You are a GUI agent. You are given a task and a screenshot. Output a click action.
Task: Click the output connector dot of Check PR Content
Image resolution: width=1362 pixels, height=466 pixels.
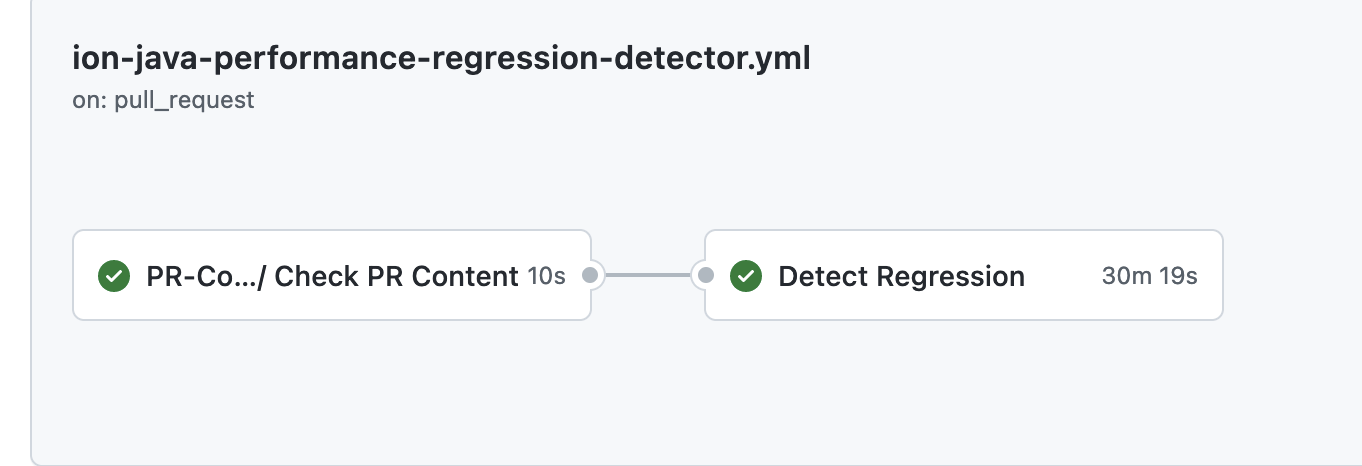point(590,275)
